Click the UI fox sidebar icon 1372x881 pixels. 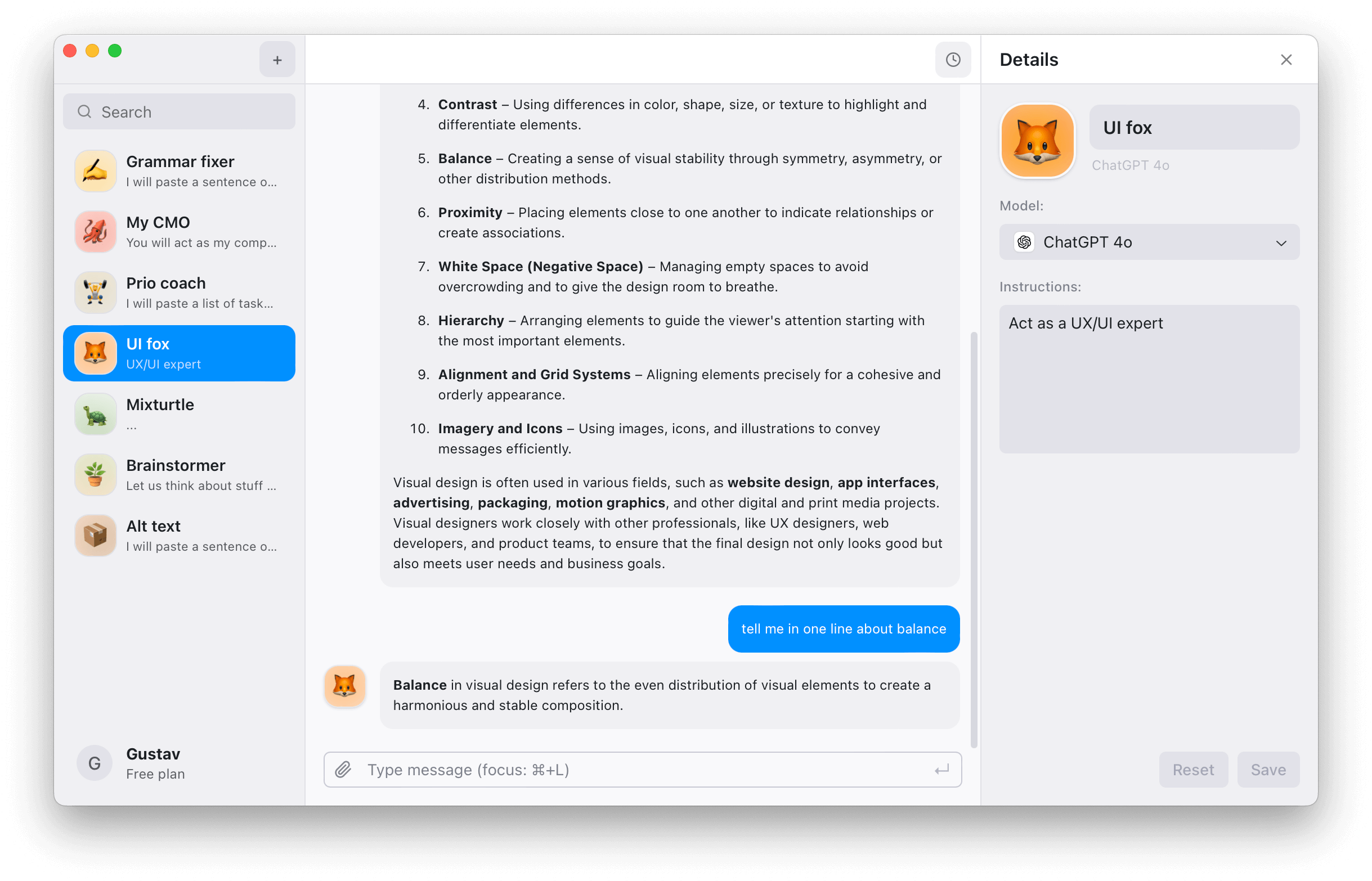click(x=95, y=352)
